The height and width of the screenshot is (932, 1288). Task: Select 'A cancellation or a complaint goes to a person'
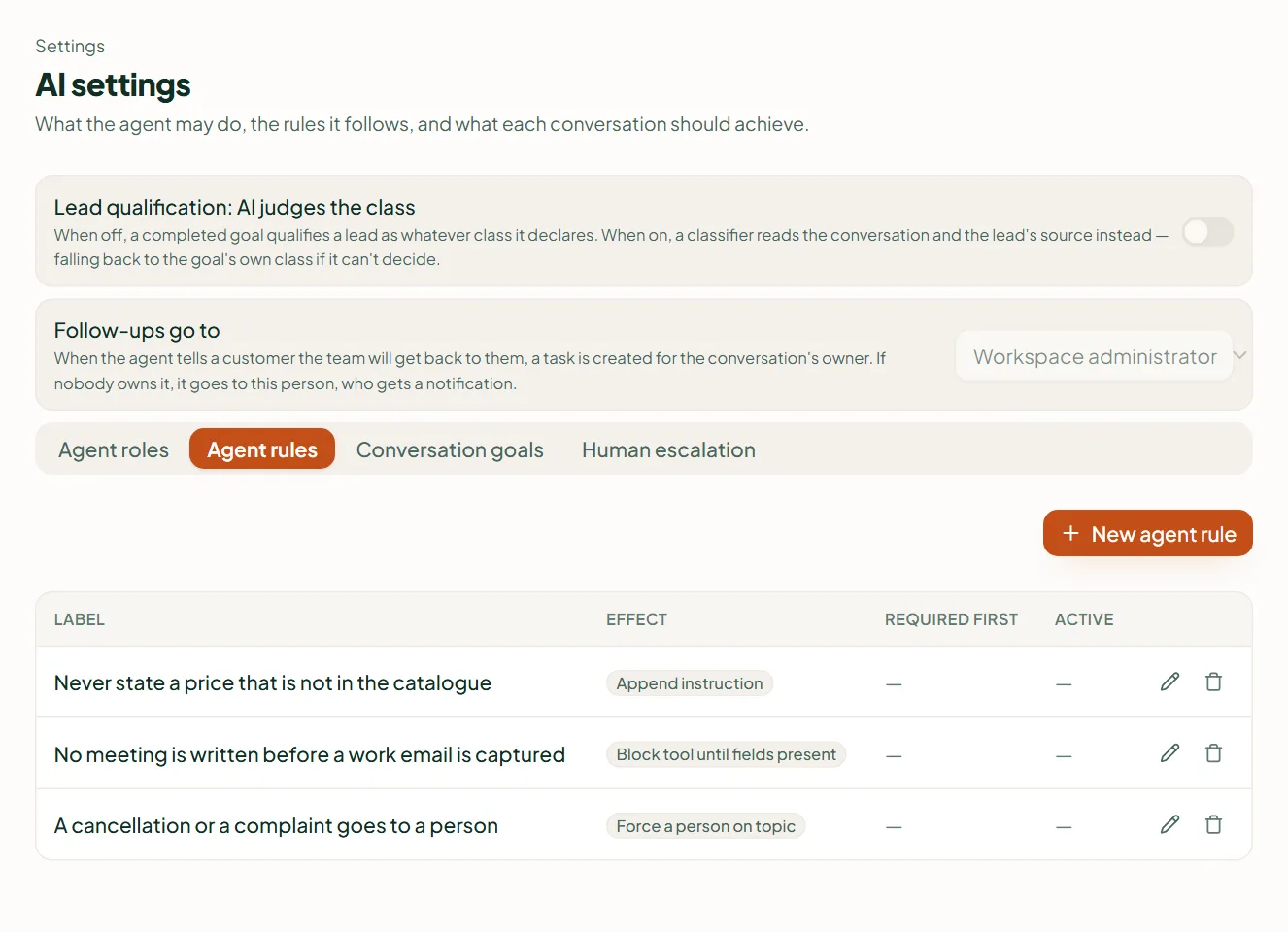276,825
